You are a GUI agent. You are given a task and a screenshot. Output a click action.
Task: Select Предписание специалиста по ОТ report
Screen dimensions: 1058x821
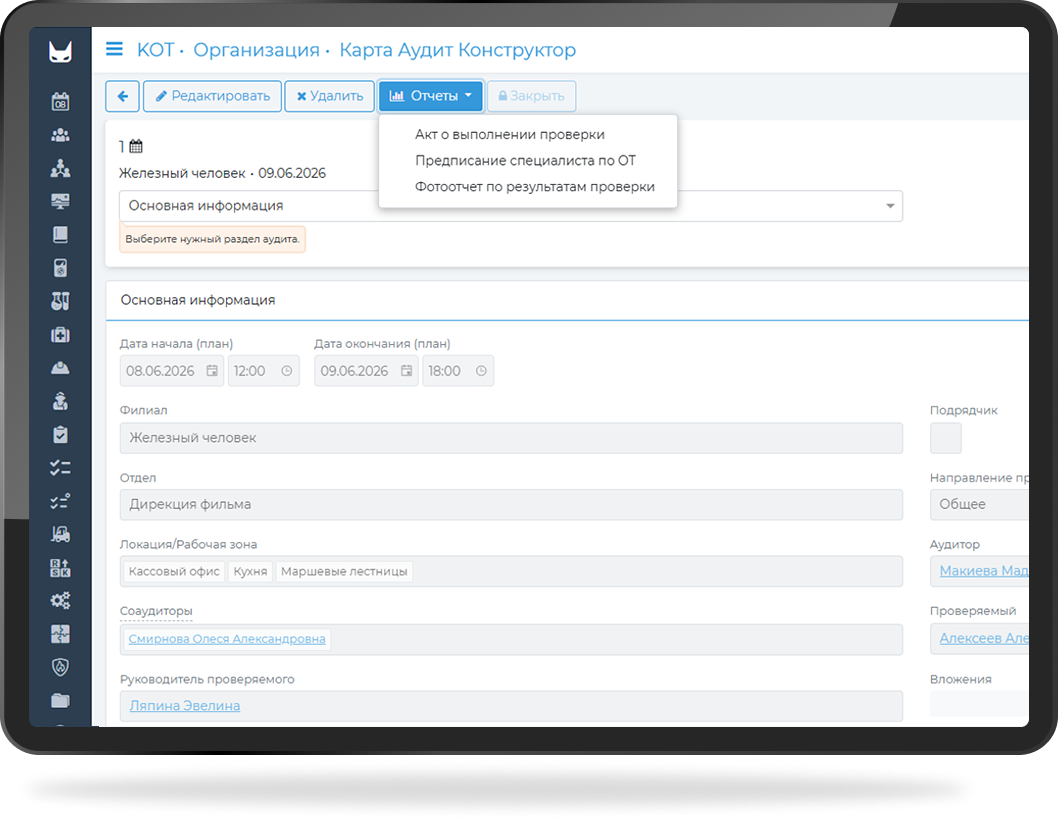(525, 161)
